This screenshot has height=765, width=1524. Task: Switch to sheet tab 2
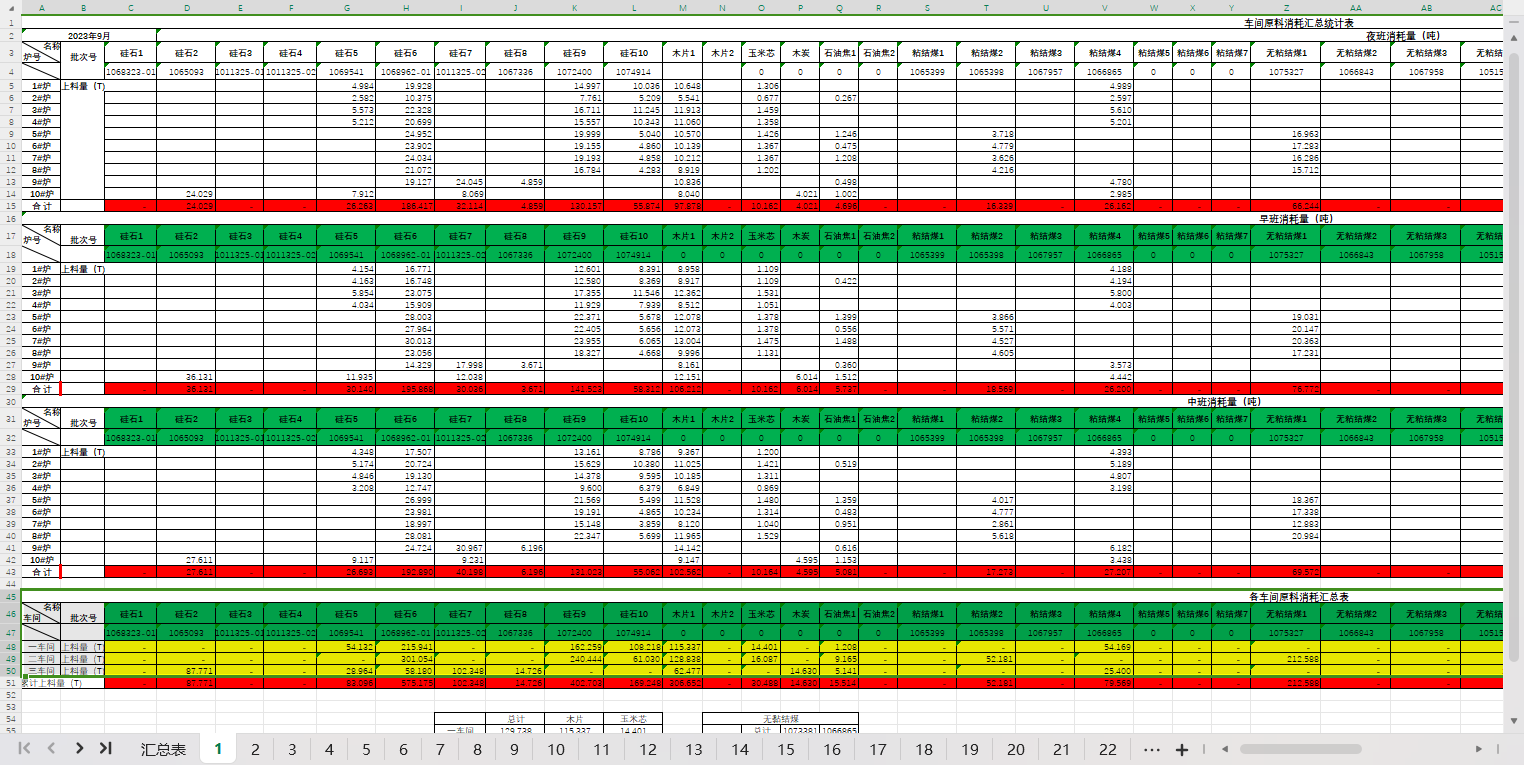click(x=255, y=750)
